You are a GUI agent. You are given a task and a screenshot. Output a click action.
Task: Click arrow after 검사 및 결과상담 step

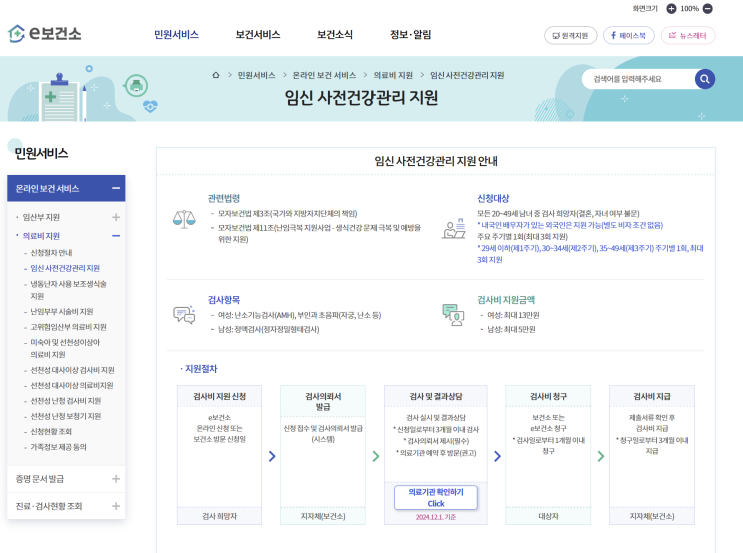(x=497, y=456)
